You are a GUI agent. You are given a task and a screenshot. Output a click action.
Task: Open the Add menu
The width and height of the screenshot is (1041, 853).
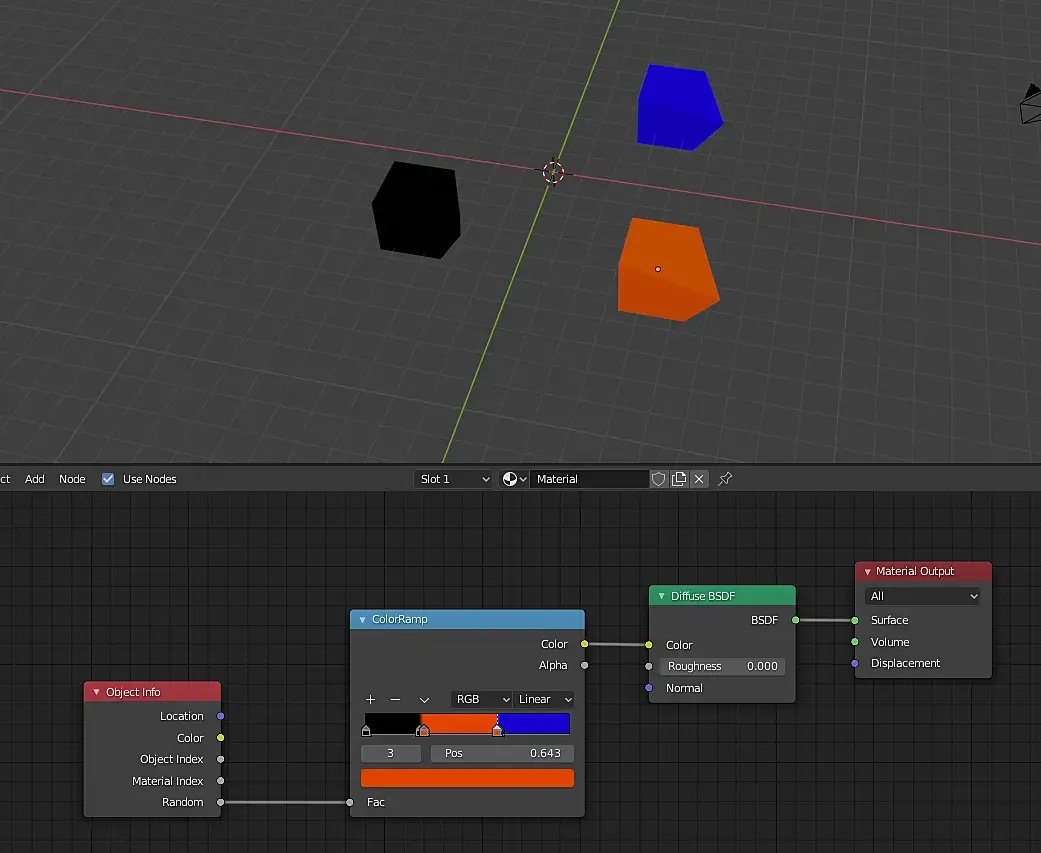pos(34,479)
